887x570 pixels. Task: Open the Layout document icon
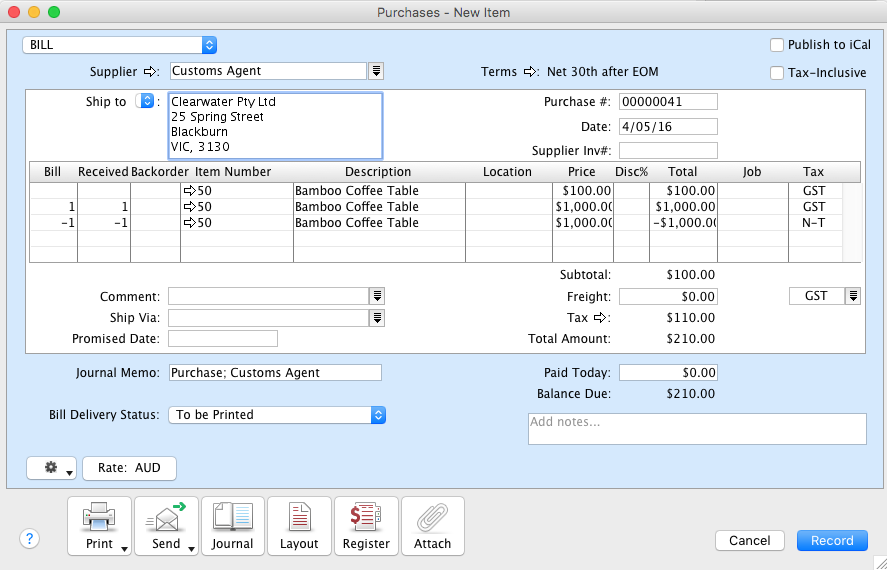coord(299,518)
